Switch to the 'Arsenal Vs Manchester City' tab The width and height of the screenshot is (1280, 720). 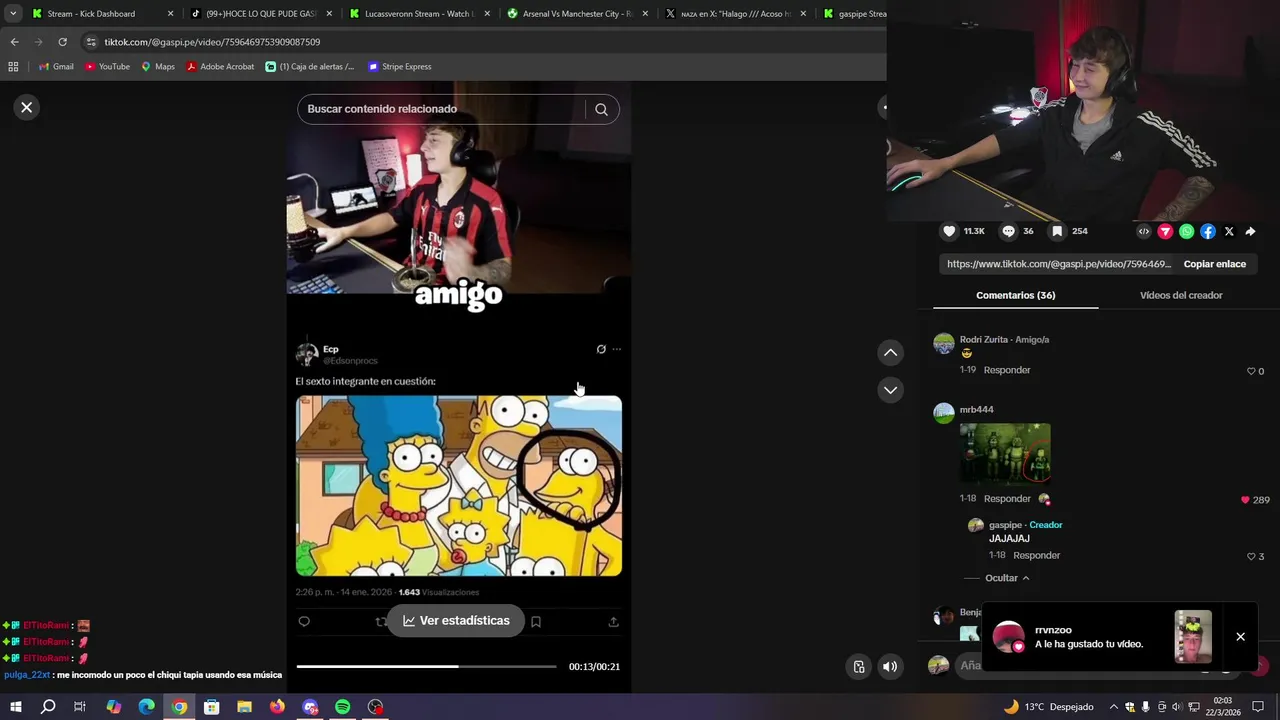(x=577, y=14)
